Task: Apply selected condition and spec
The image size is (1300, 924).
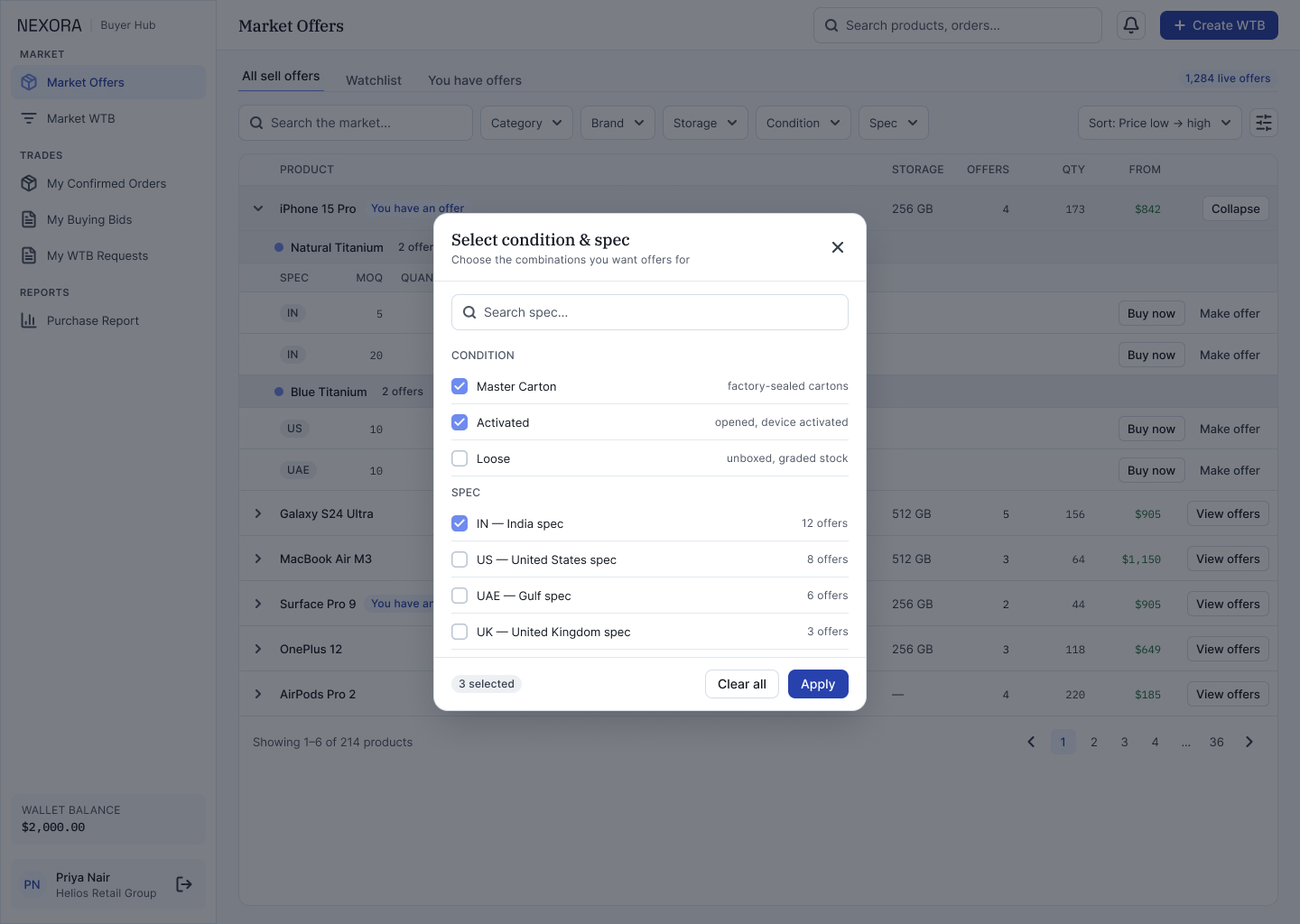Action: [x=818, y=684]
